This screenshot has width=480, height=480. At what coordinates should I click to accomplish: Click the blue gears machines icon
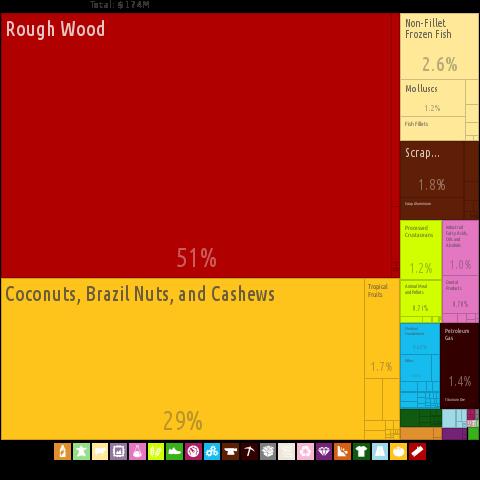212,452
